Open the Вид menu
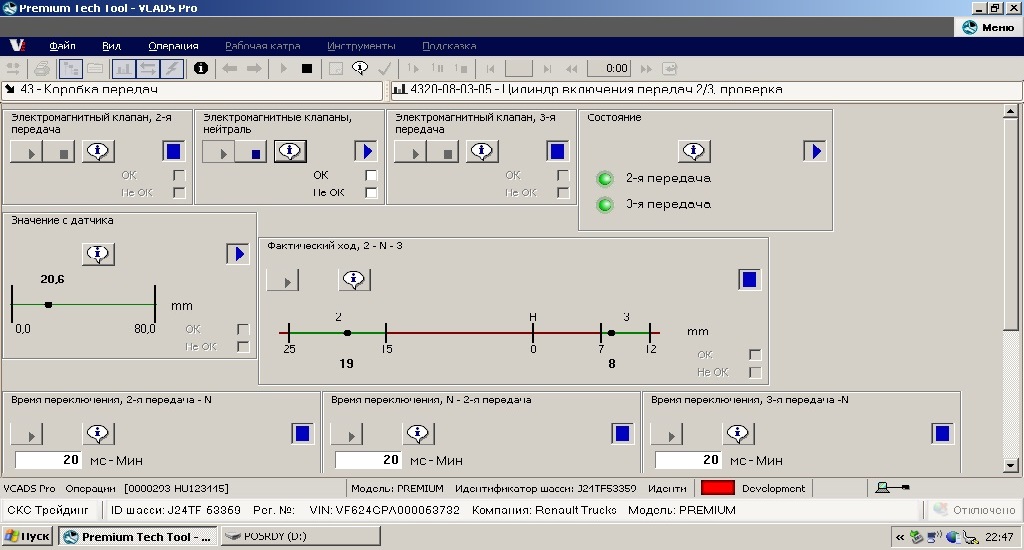1024x550 pixels. pos(111,46)
